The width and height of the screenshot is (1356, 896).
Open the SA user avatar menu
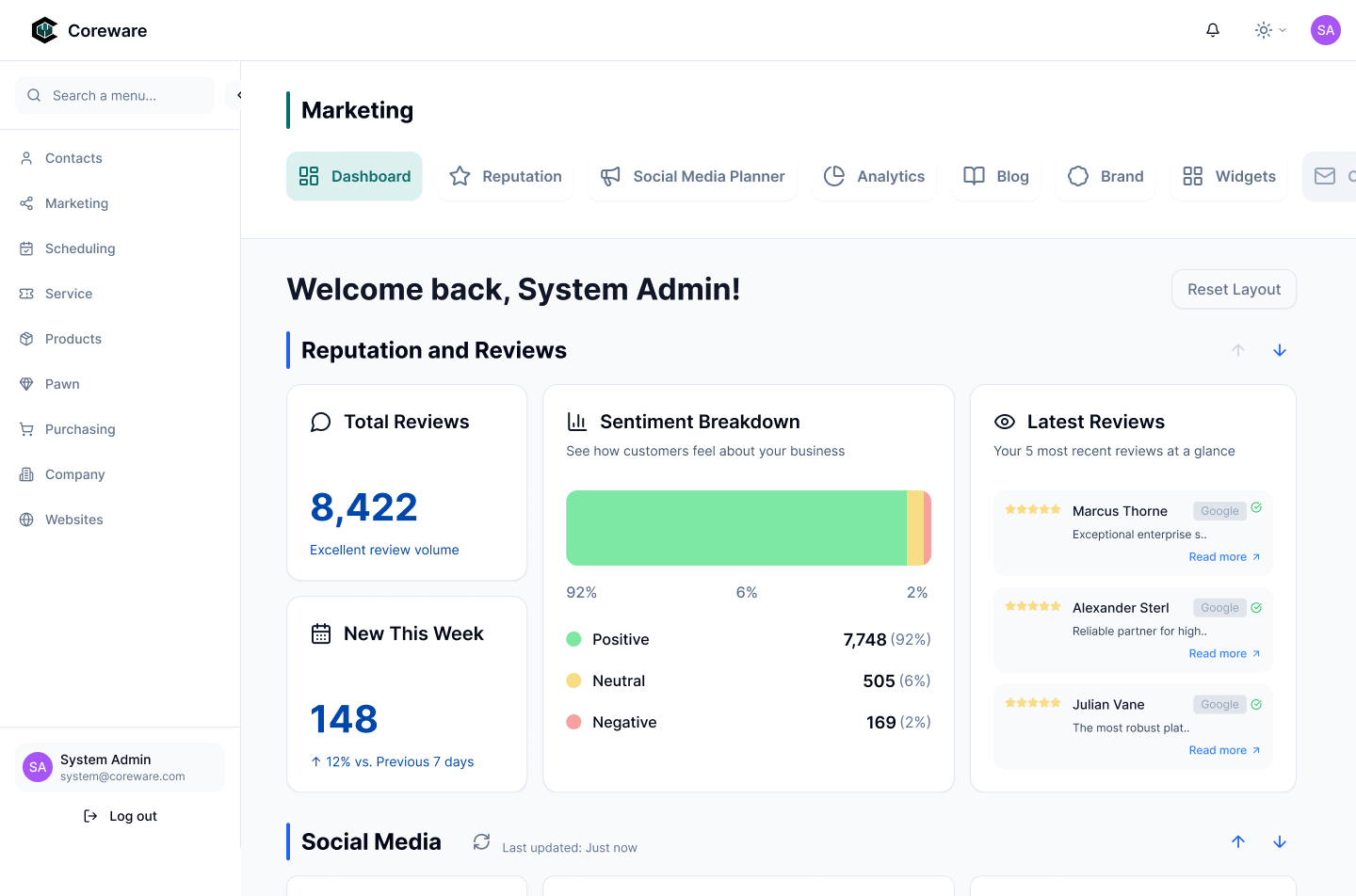[x=1325, y=30]
